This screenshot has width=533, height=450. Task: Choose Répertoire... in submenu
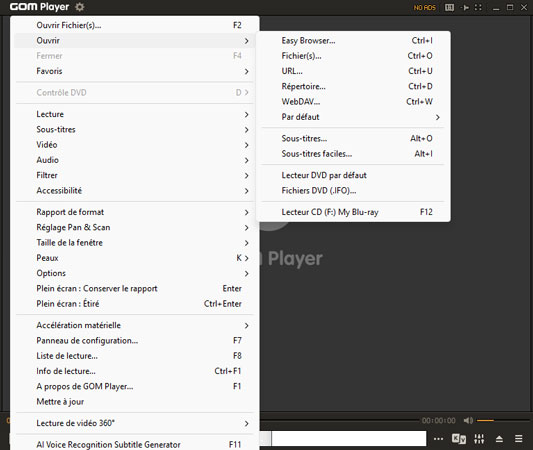pyautogui.click(x=353, y=86)
